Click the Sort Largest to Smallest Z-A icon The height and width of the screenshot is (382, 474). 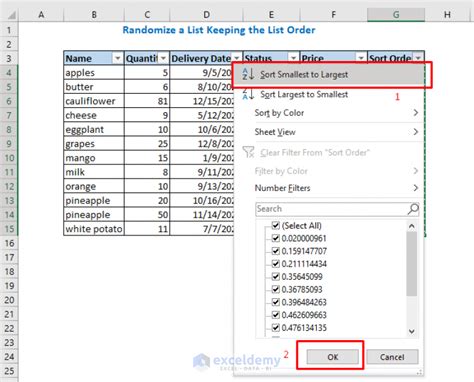[x=248, y=94]
